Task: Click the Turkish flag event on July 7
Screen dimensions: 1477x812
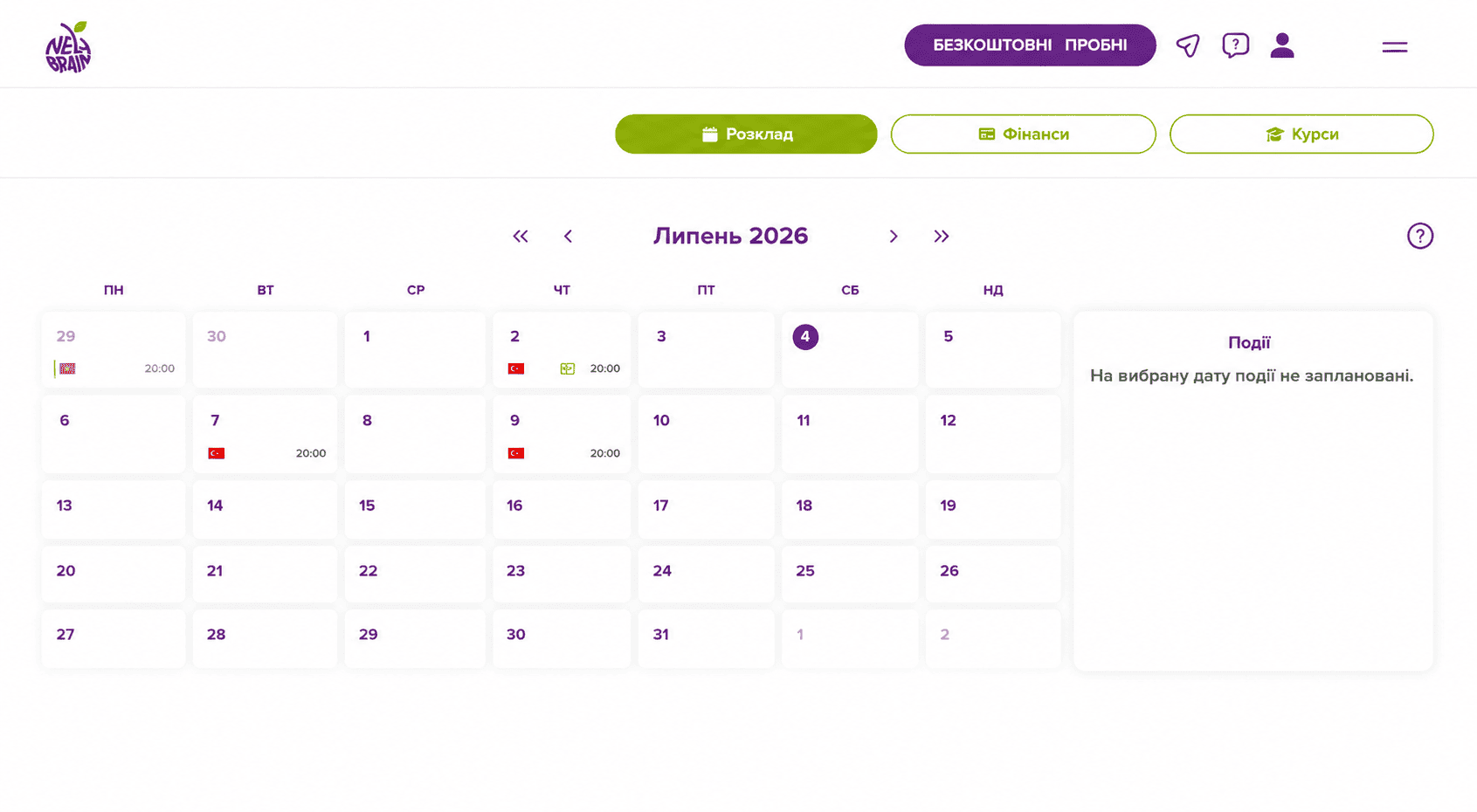Action: click(217, 453)
